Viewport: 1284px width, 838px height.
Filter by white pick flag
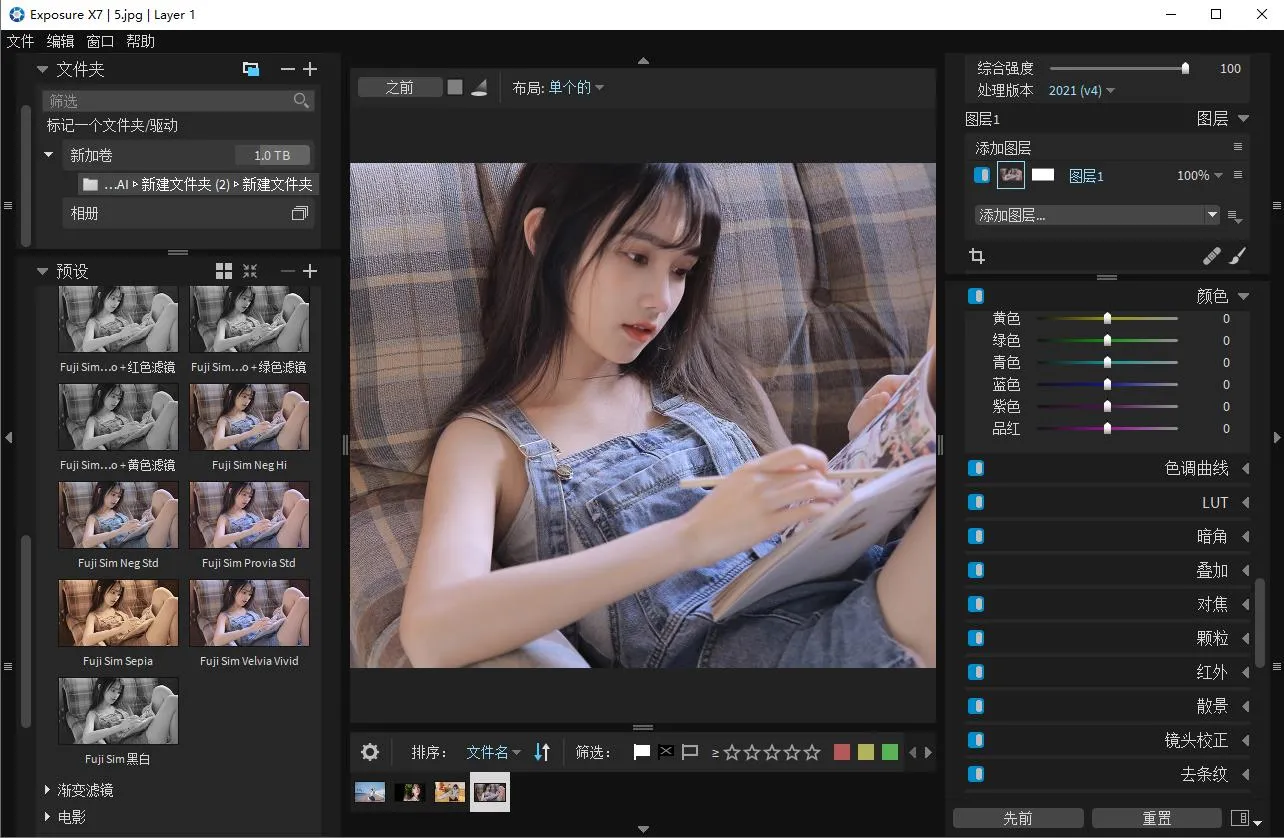coord(642,752)
